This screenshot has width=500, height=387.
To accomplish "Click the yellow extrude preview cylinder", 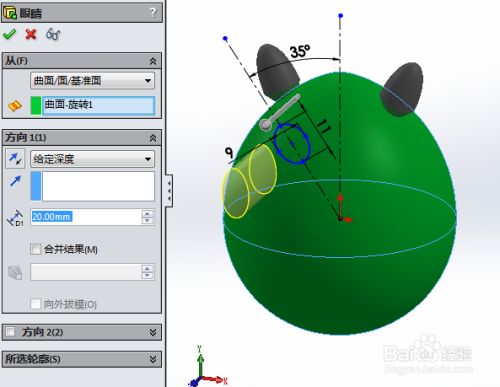I will point(249,182).
